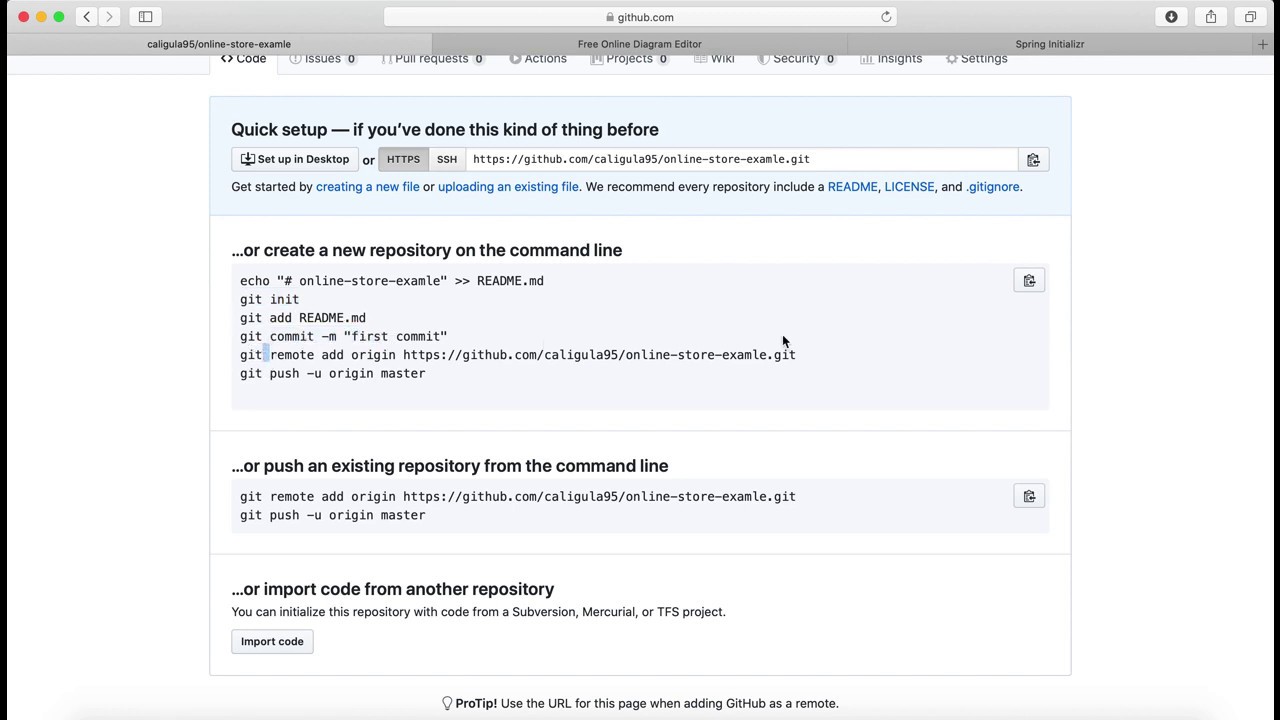Image resolution: width=1280 pixels, height=720 pixels.
Task: Follow creating a new file link
Action: [368, 187]
